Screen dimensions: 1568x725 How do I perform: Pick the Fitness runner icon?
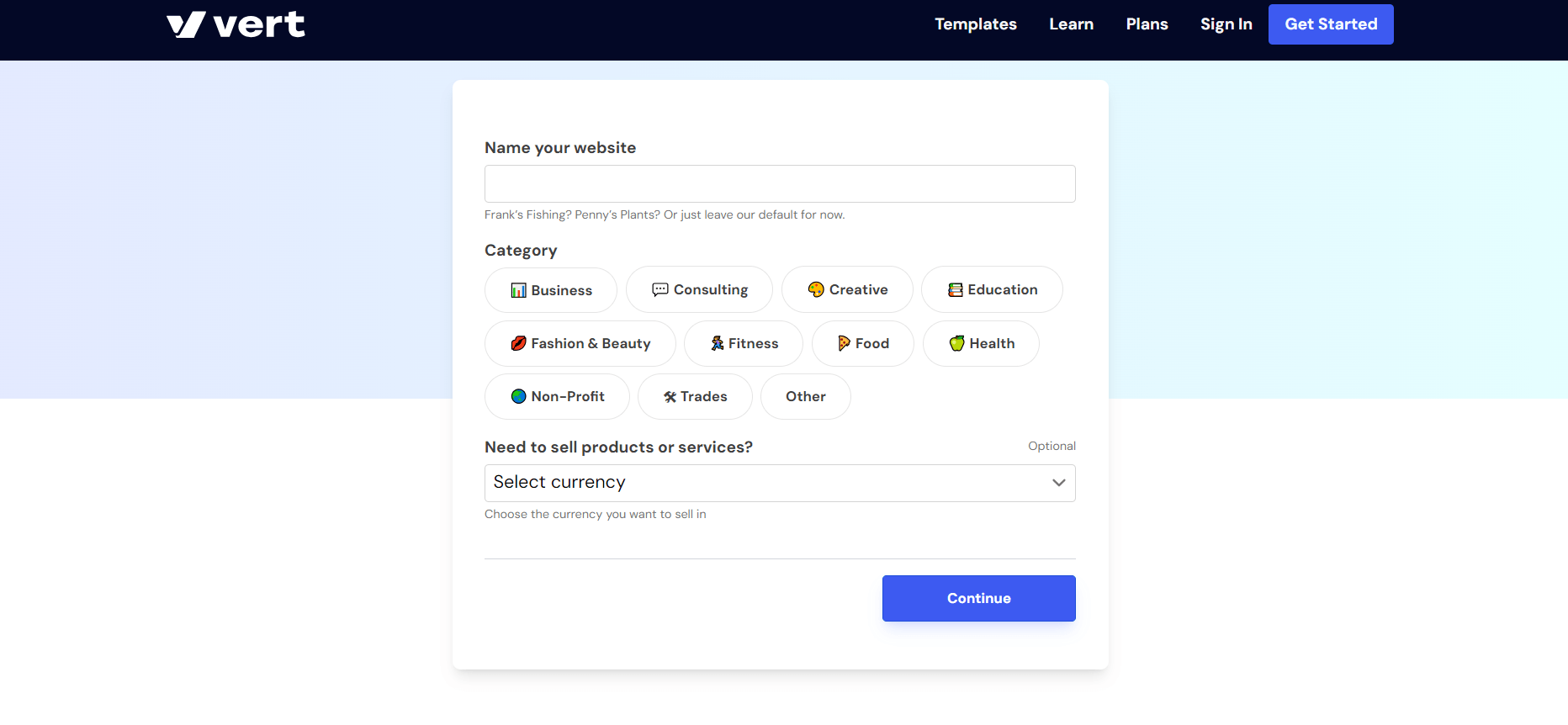(717, 343)
